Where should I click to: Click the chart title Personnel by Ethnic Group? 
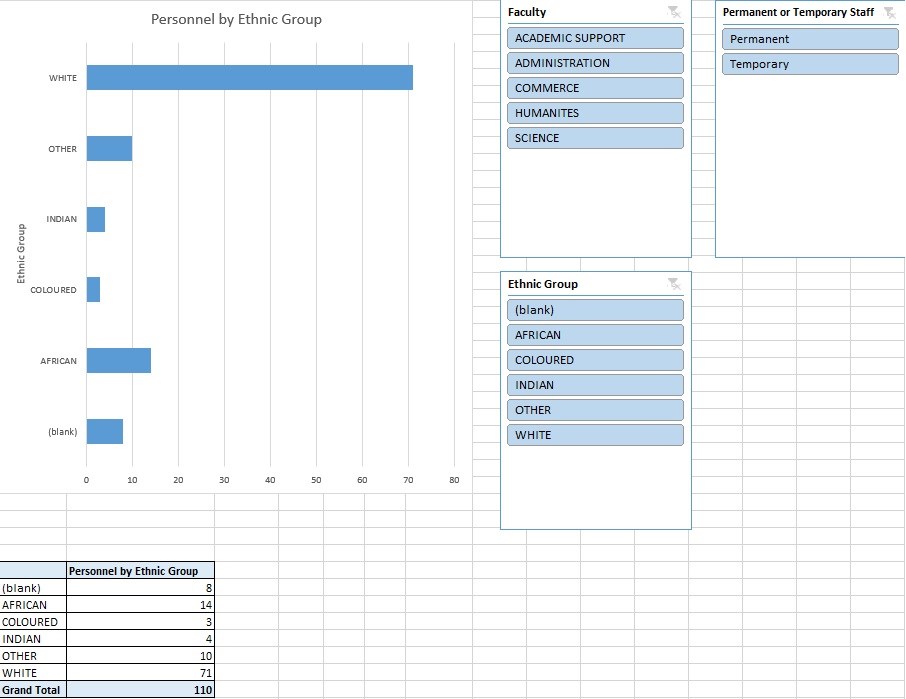point(236,19)
